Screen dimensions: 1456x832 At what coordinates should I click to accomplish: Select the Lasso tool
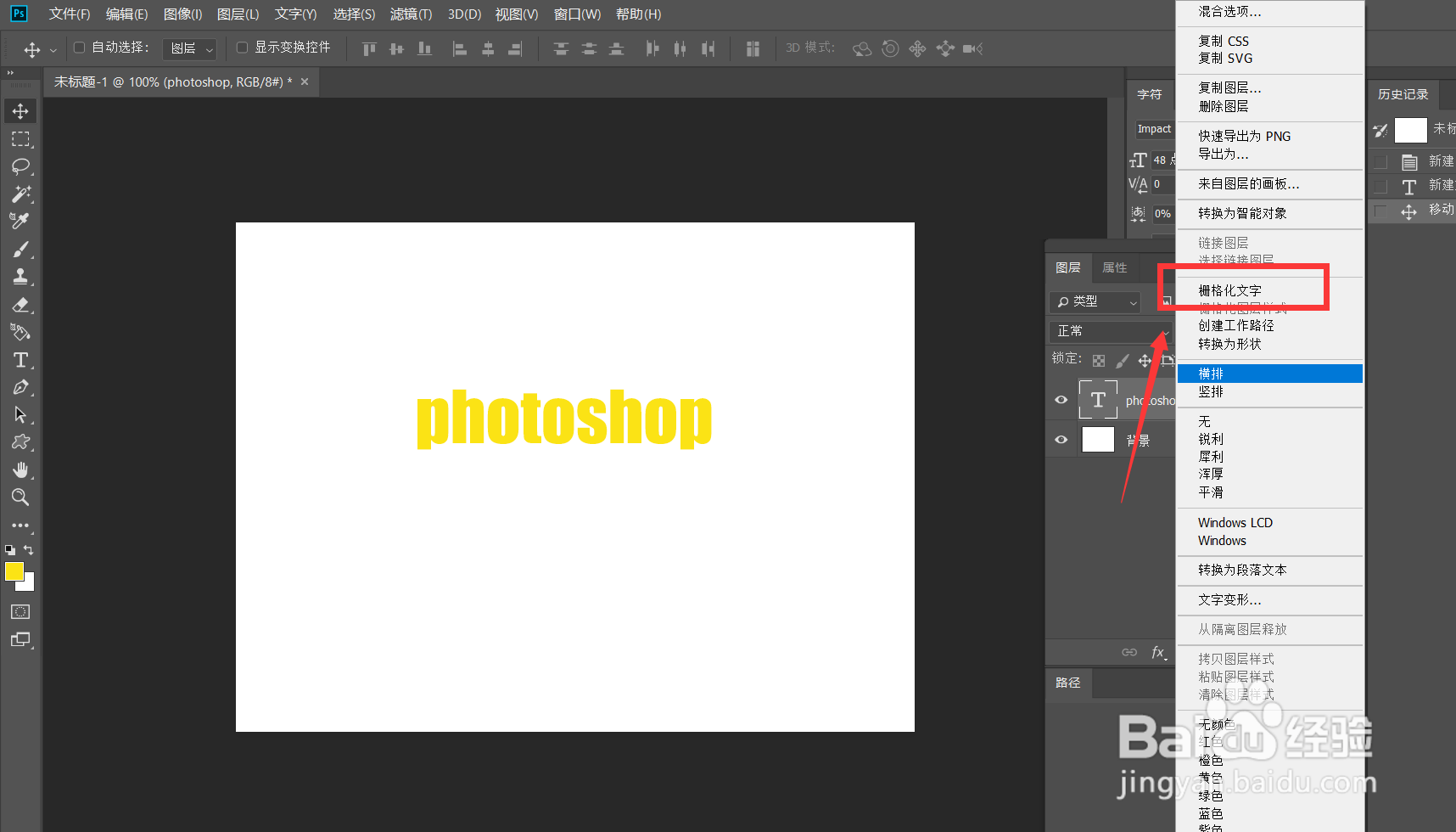click(20, 166)
